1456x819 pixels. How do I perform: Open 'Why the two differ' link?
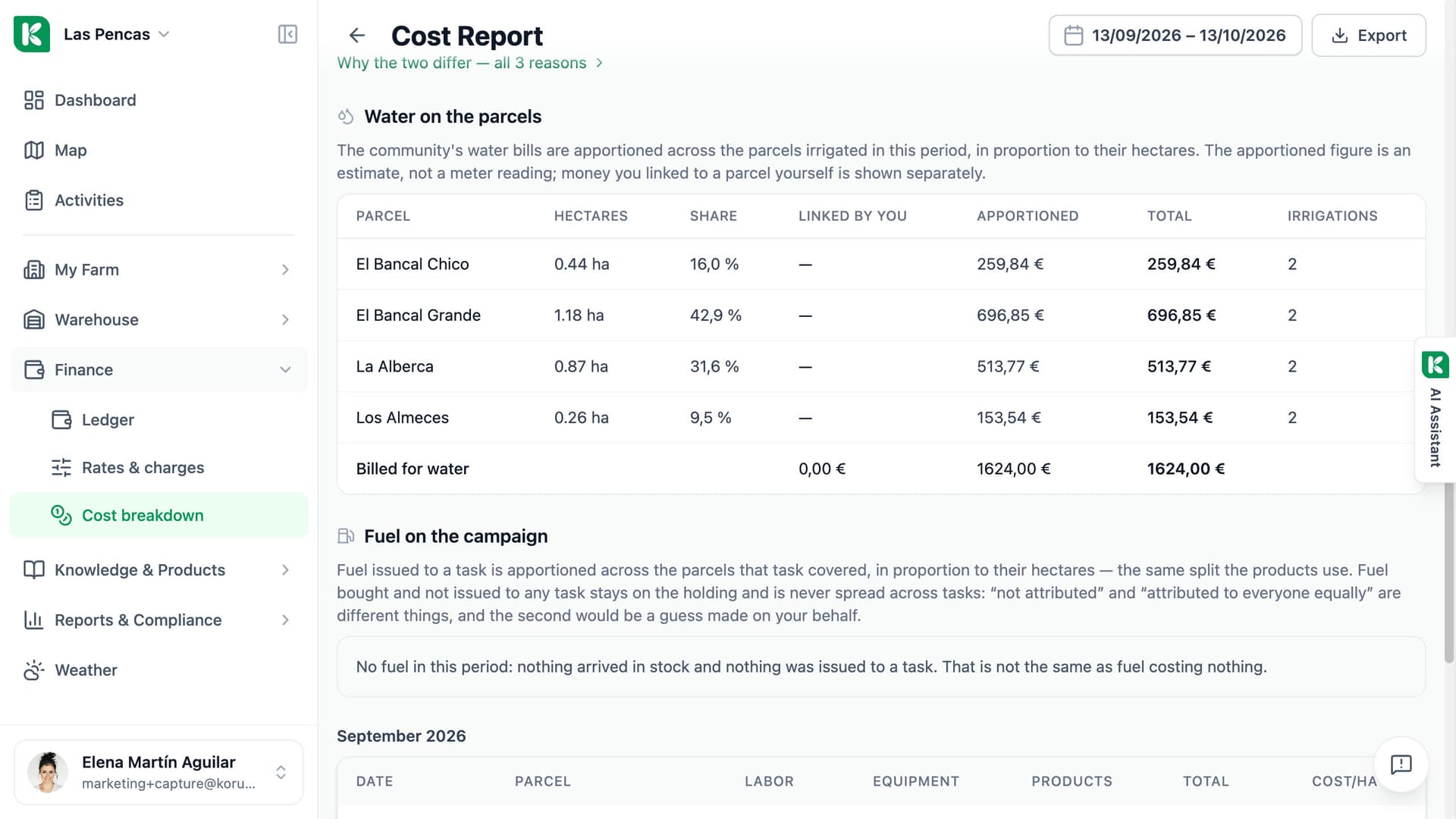pos(470,63)
